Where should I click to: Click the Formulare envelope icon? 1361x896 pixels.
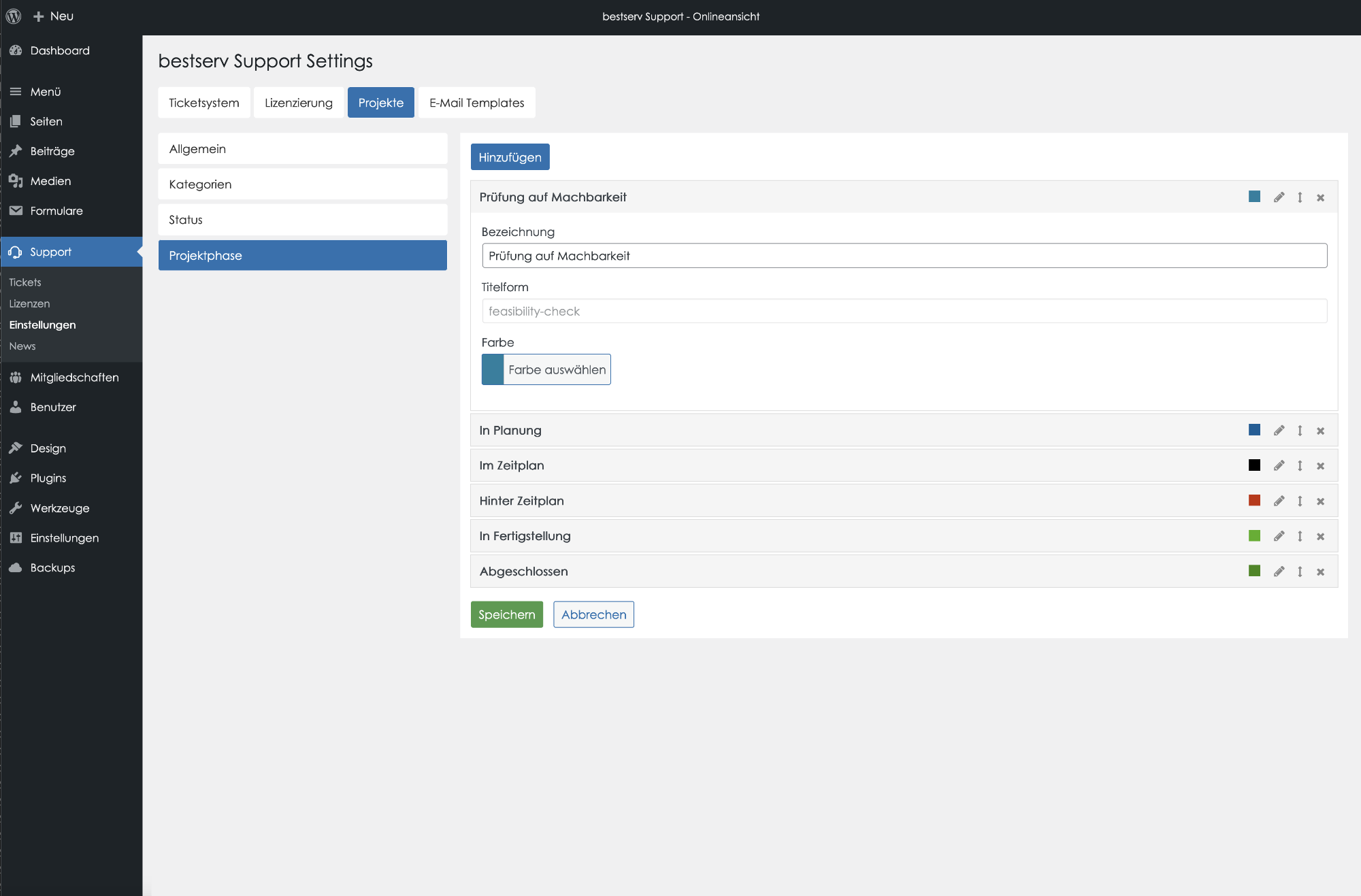click(16, 211)
